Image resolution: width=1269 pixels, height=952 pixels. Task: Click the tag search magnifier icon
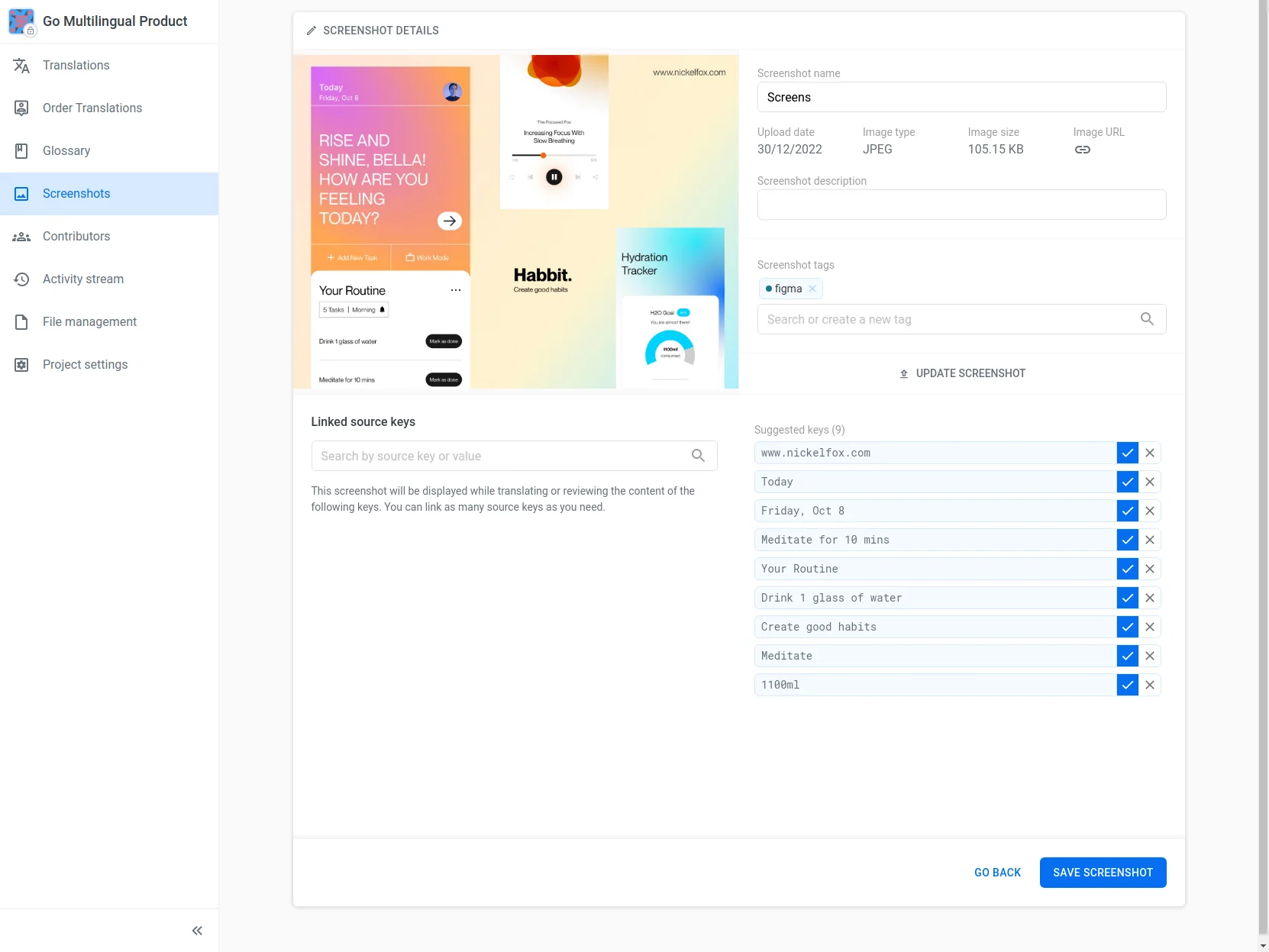point(1147,319)
